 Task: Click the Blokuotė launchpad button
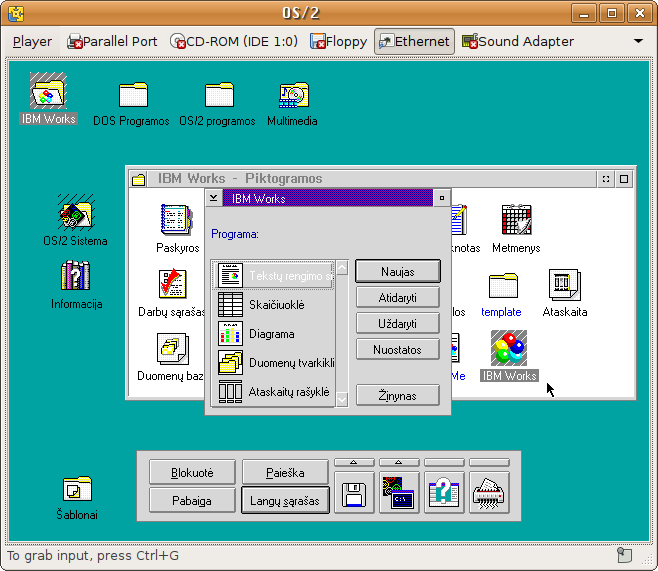(192, 473)
